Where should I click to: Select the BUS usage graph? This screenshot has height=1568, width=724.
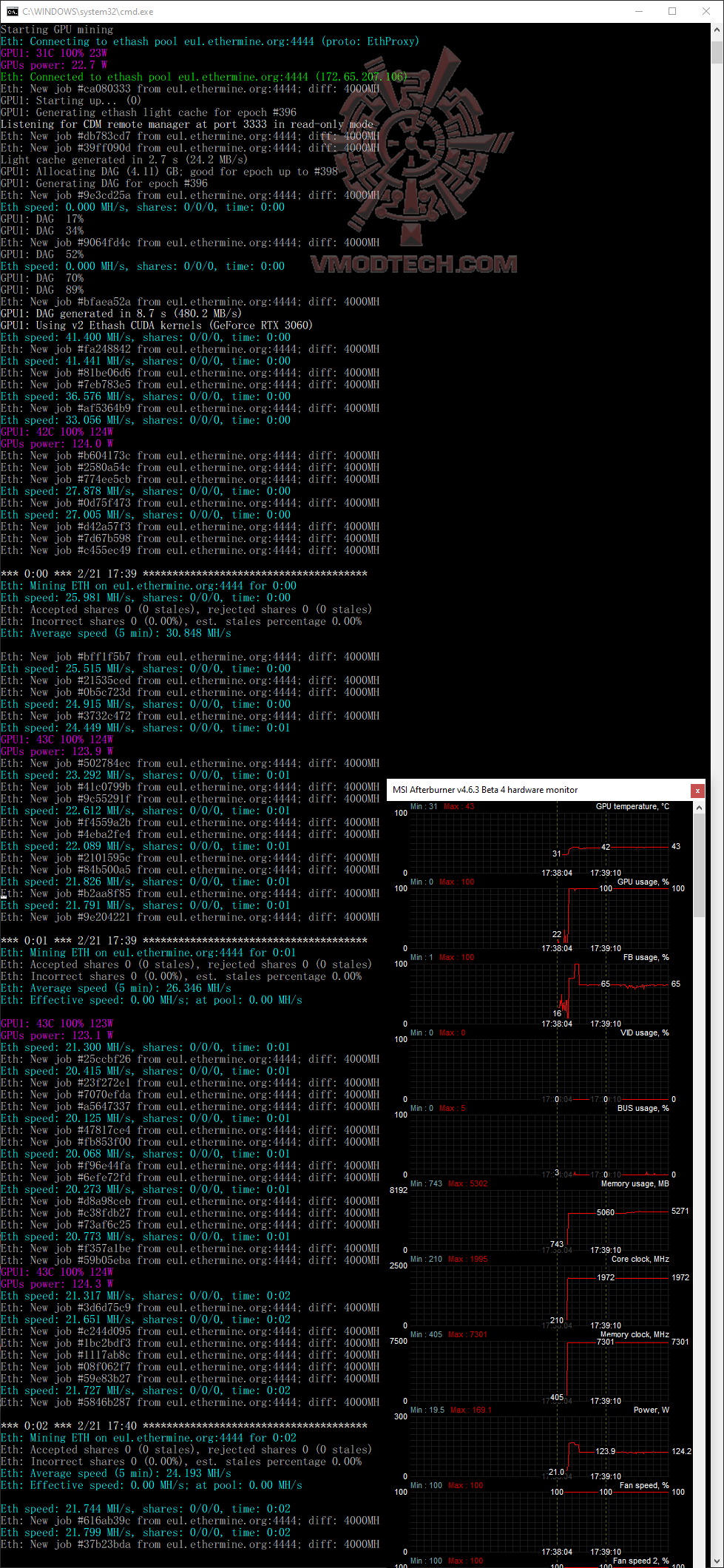tap(540, 1144)
